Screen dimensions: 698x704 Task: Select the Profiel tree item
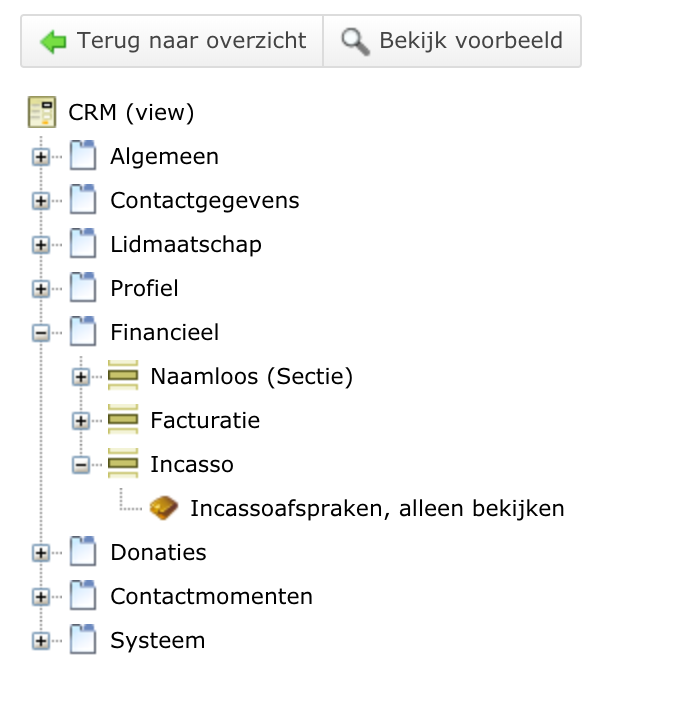pyautogui.click(x=144, y=288)
